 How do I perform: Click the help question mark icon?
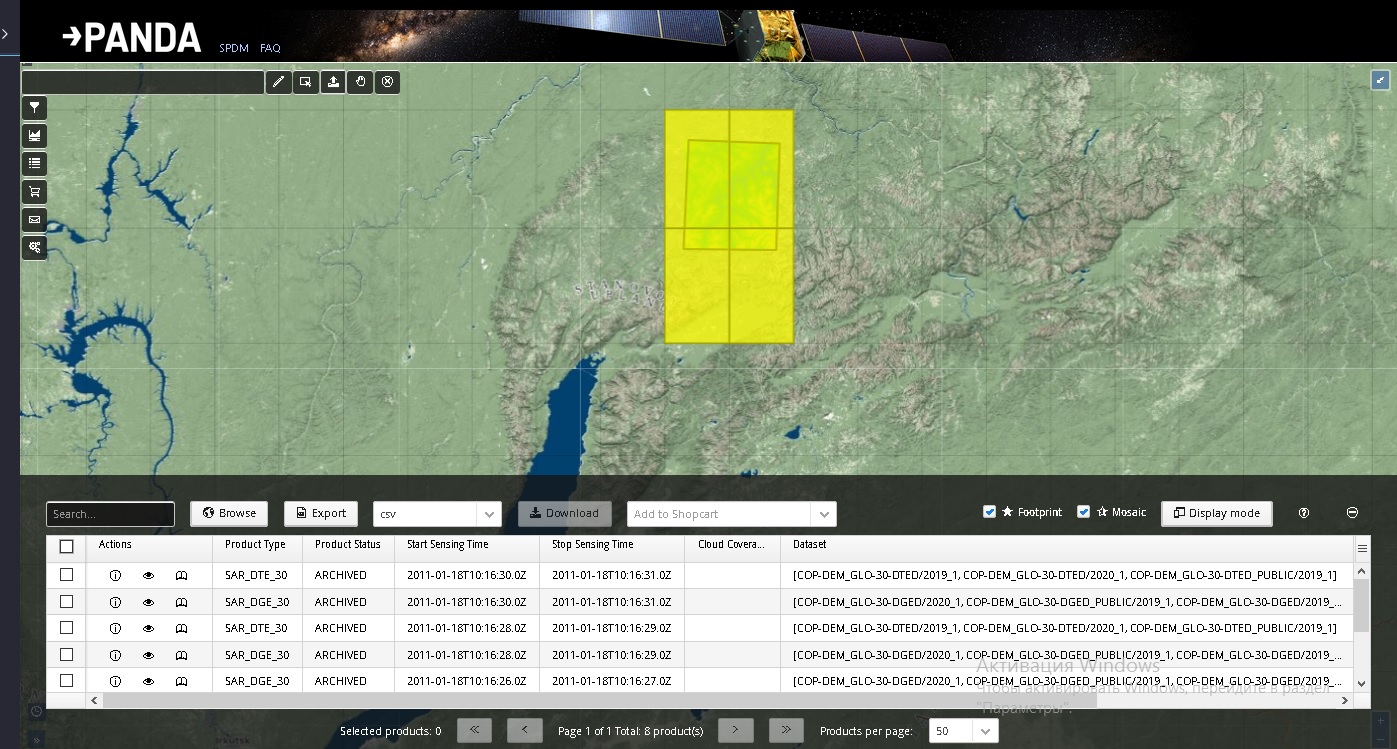pyautogui.click(x=1304, y=513)
